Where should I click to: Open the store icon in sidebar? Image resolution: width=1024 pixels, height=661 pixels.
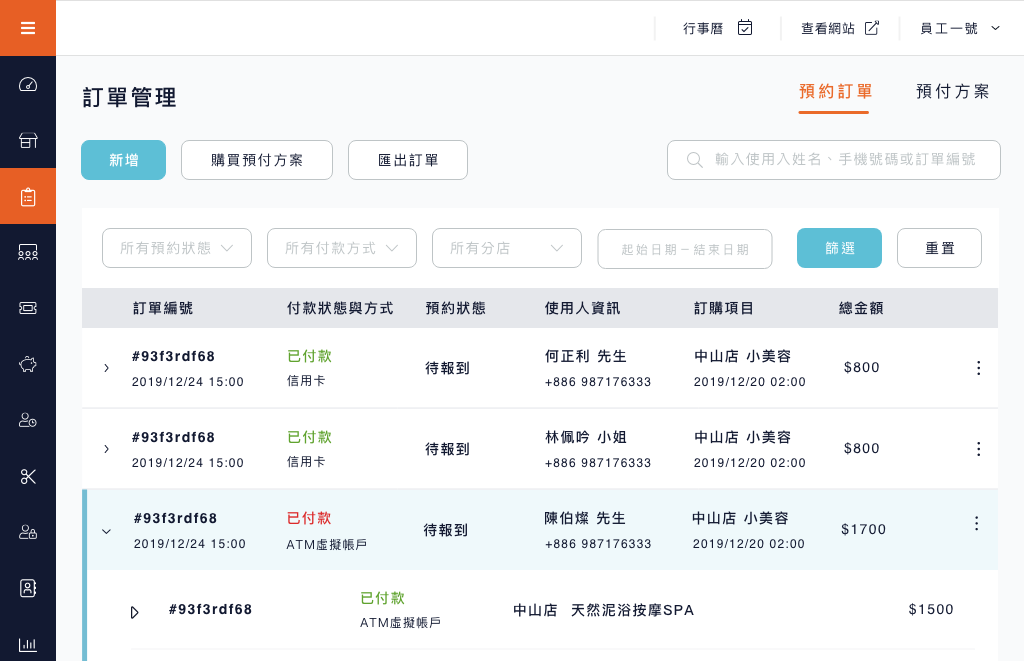27,140
